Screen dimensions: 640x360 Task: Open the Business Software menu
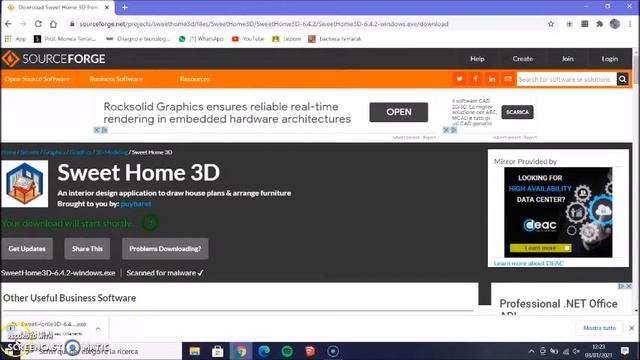pyautogui.click(x=116, y=79)
